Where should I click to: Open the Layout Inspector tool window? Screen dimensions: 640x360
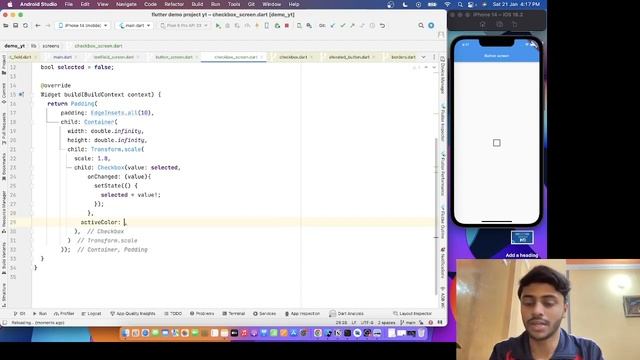coord(412,313)
